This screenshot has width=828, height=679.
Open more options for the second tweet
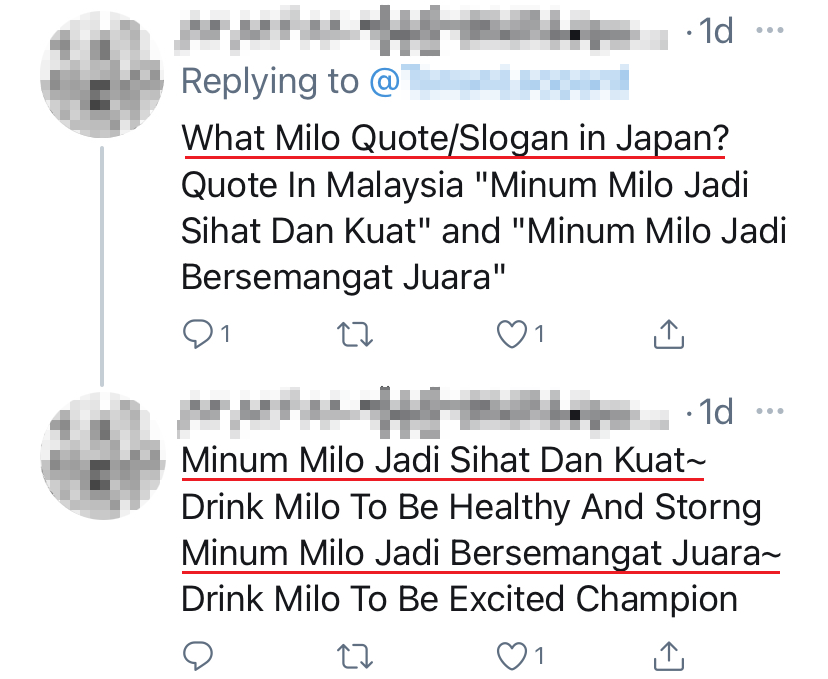[x=770, y=412]
